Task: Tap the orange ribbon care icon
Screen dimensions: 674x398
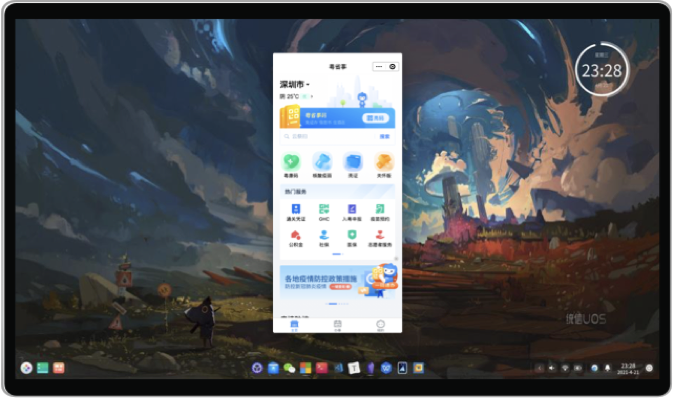Action: pos(383,162)
